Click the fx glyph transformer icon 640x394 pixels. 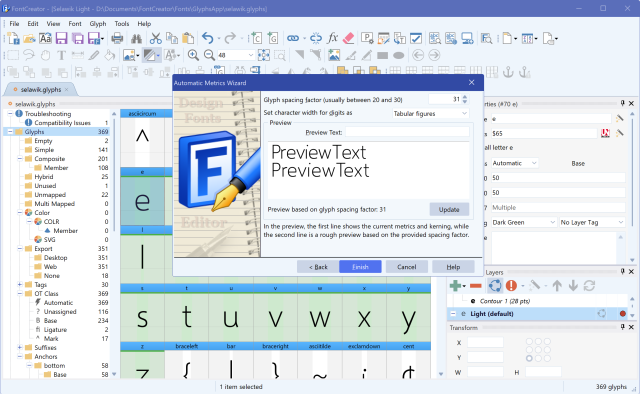pyautogui.click(x=333, y=38)
